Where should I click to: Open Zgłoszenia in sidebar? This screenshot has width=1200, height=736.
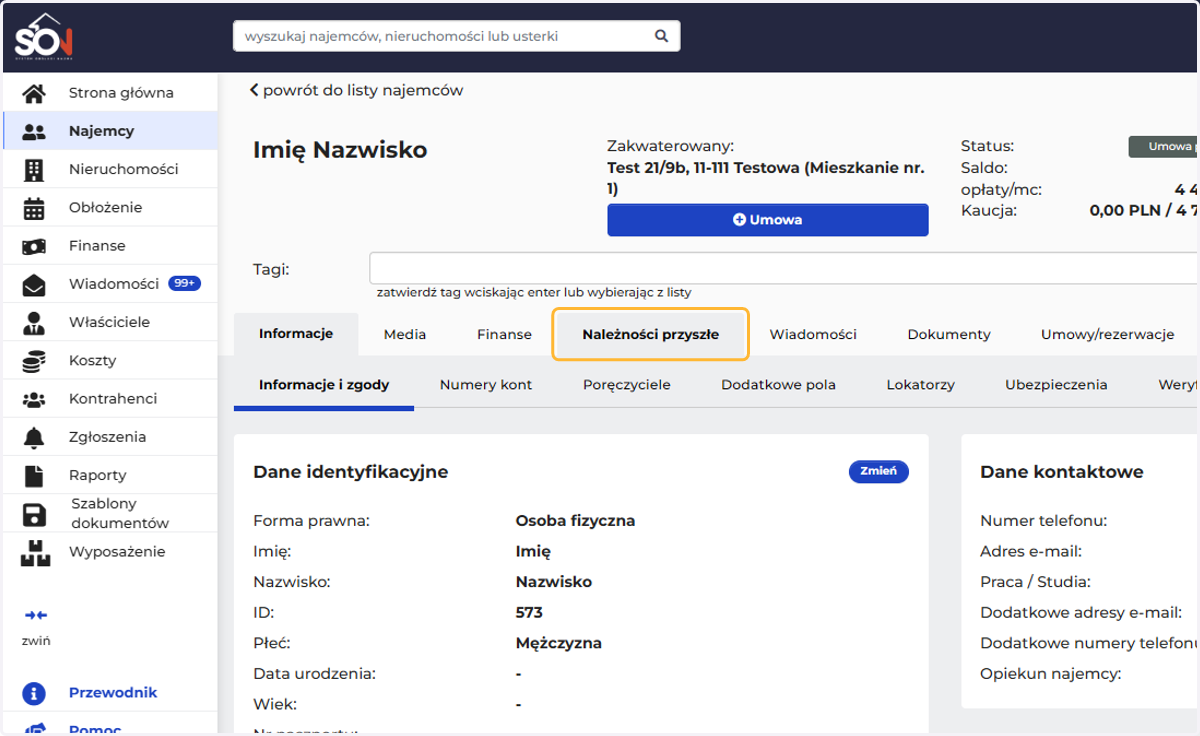click(x=108, y=437)
